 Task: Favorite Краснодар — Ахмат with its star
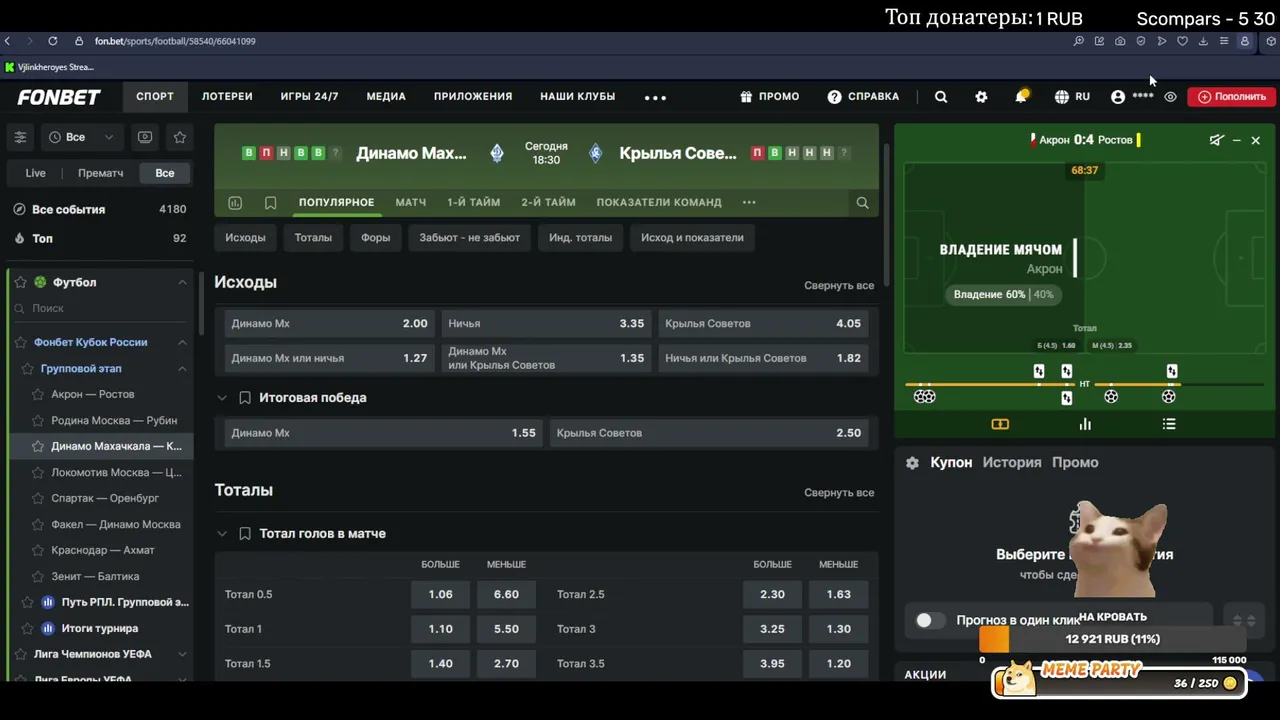[38, 550]
